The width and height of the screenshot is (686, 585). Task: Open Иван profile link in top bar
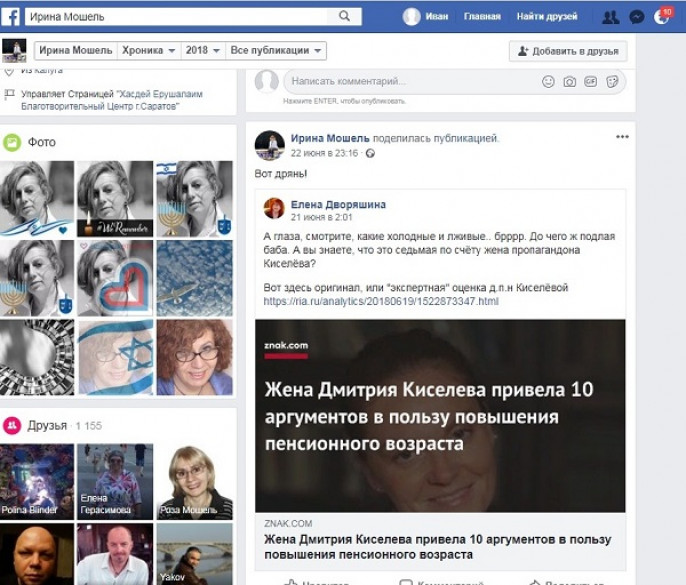(x=437, y=17)
